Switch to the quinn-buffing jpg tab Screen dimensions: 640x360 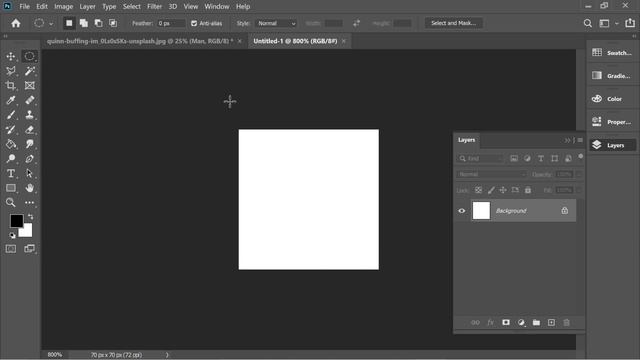[140, 41]
